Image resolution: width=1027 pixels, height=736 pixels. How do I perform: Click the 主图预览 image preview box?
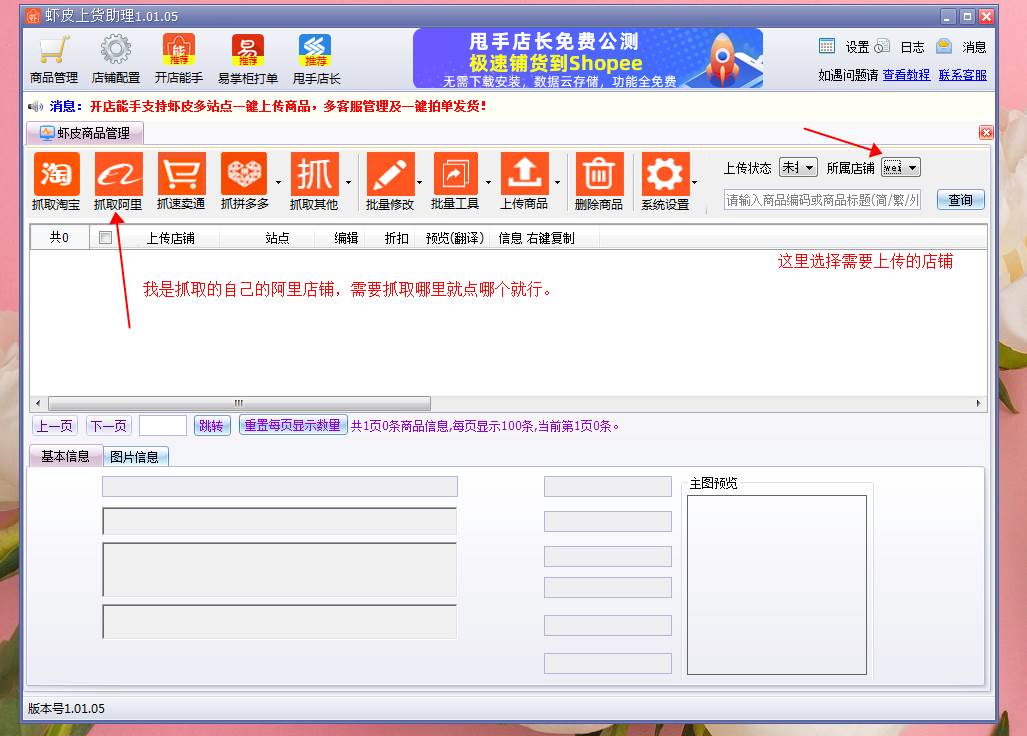pos(777,585)
